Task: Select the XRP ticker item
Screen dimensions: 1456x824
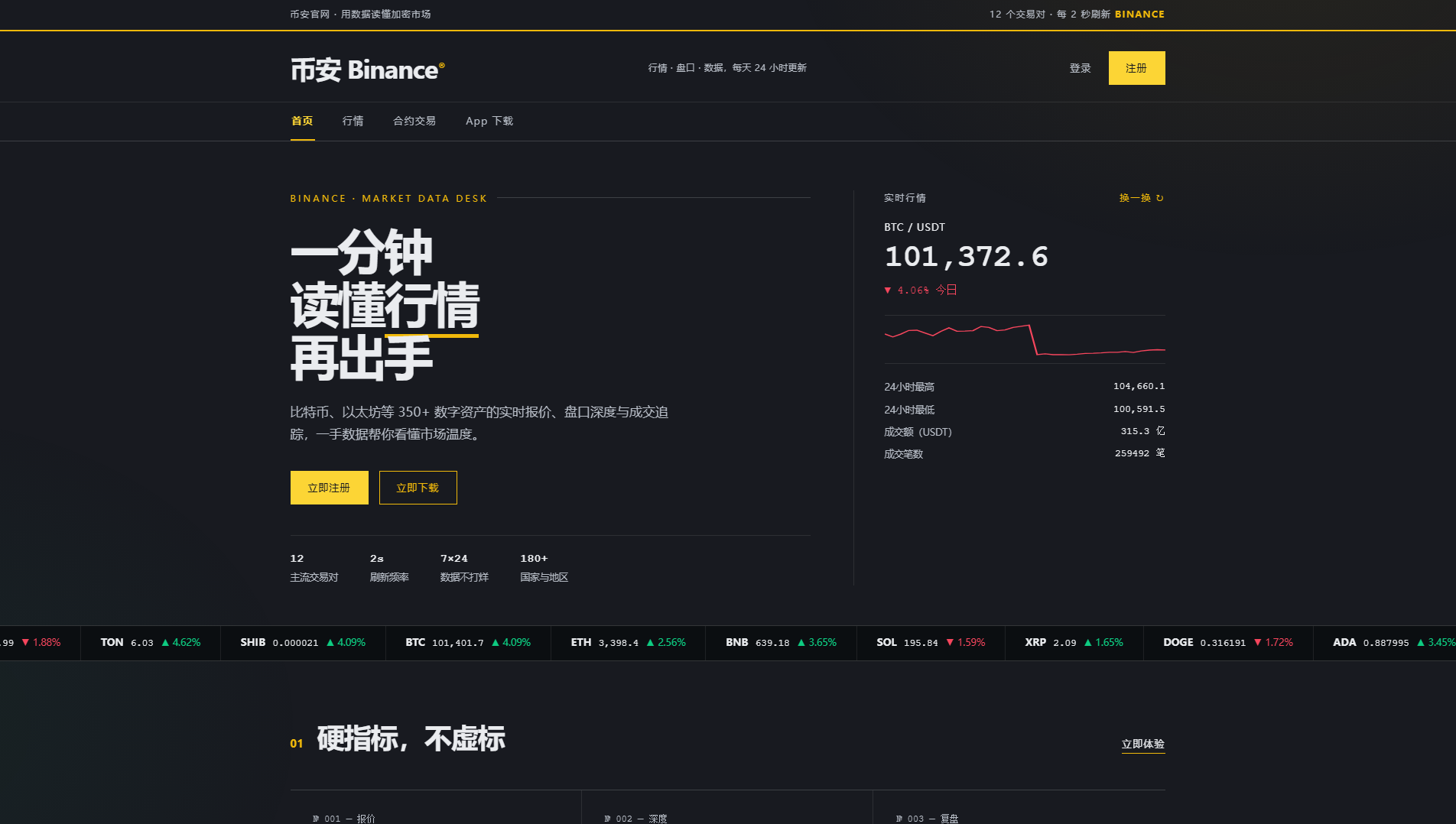Action: (1074, 643)
